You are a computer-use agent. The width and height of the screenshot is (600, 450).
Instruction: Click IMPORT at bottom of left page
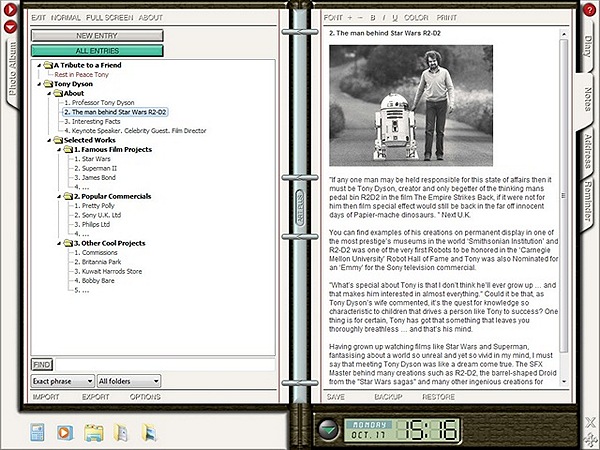point(46,397)
